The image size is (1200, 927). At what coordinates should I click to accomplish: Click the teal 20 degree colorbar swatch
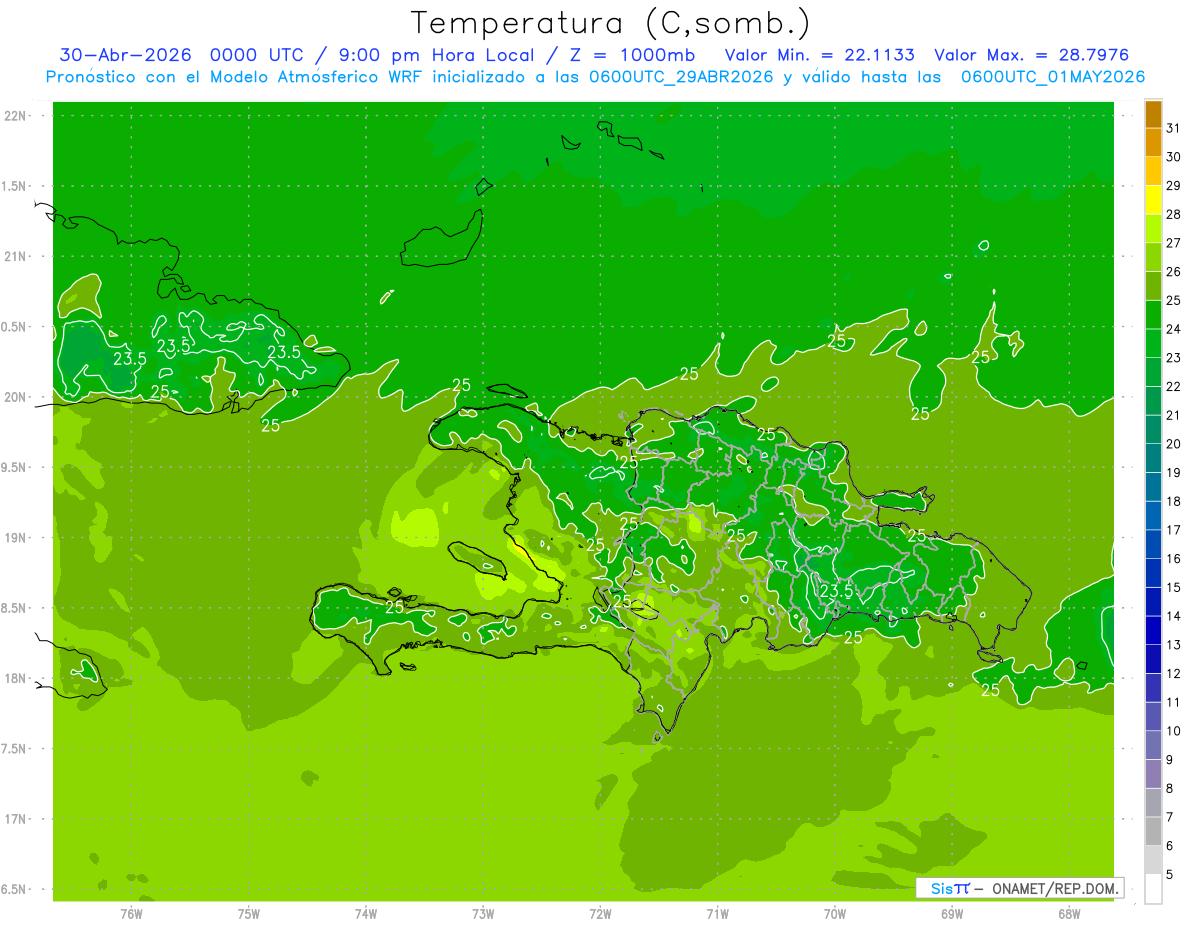[1153, 430]
